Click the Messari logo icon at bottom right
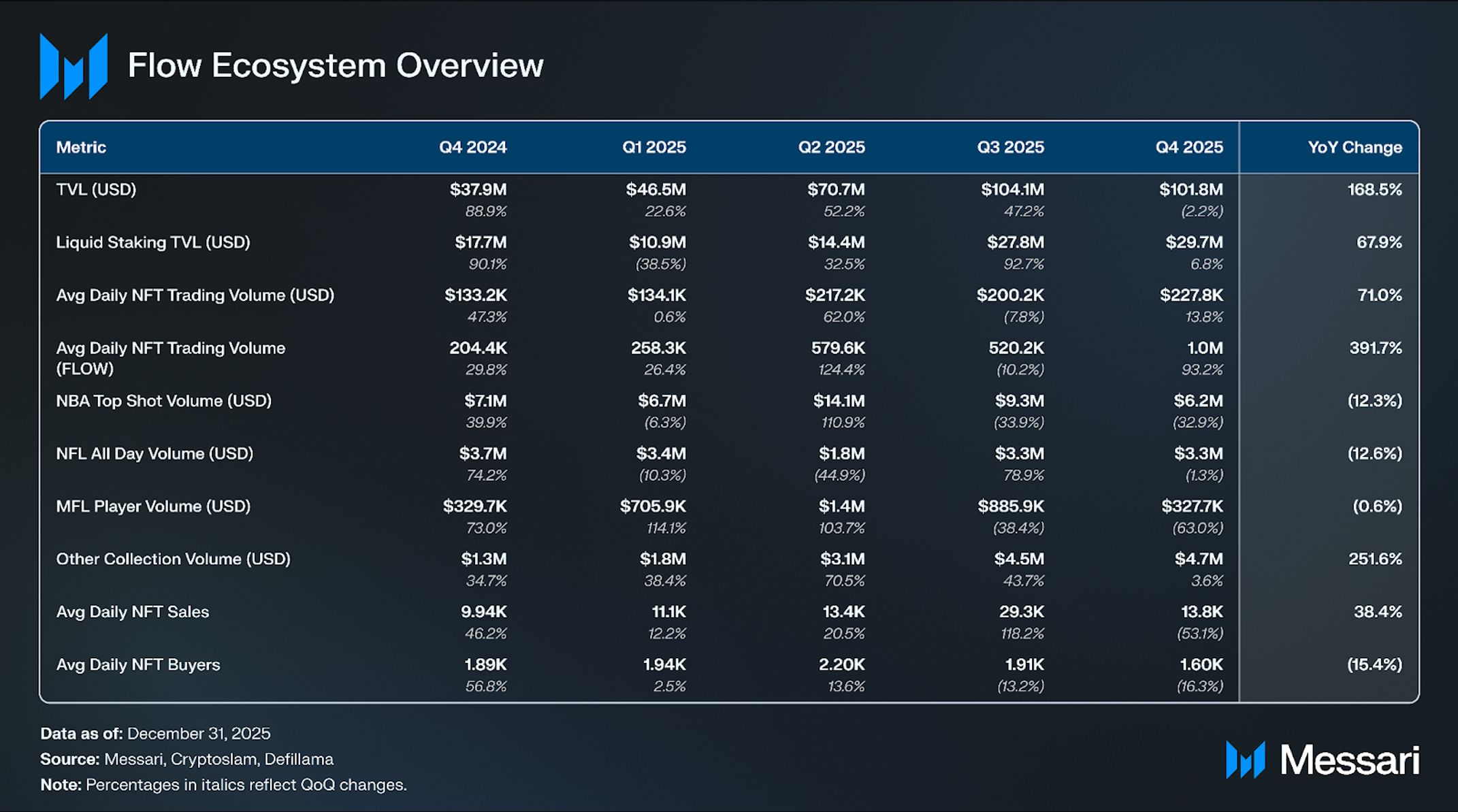Viewport: 1458px width, 812px height. [1245, 760]
